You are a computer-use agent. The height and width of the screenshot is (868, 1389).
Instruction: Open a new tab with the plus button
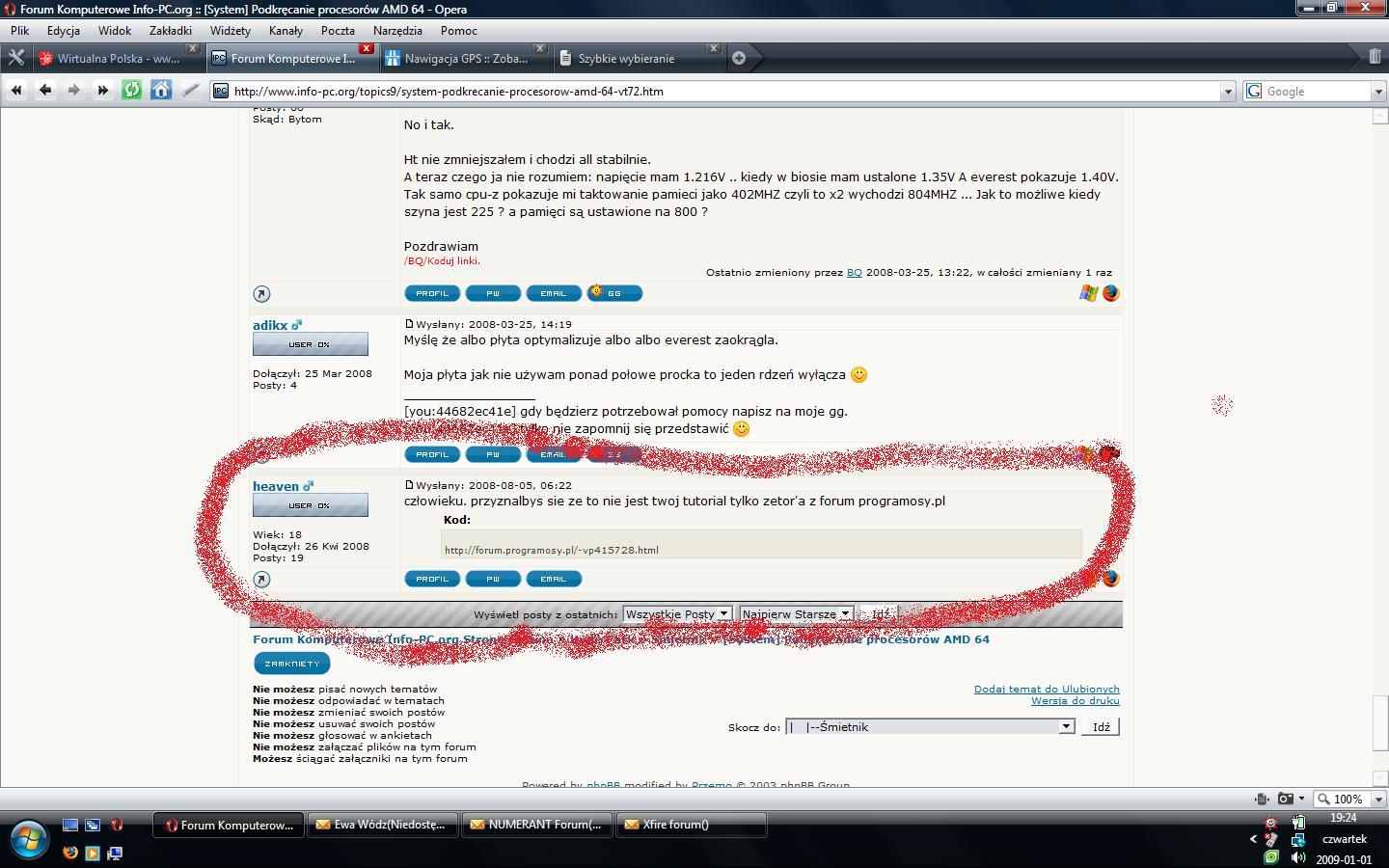739,58
